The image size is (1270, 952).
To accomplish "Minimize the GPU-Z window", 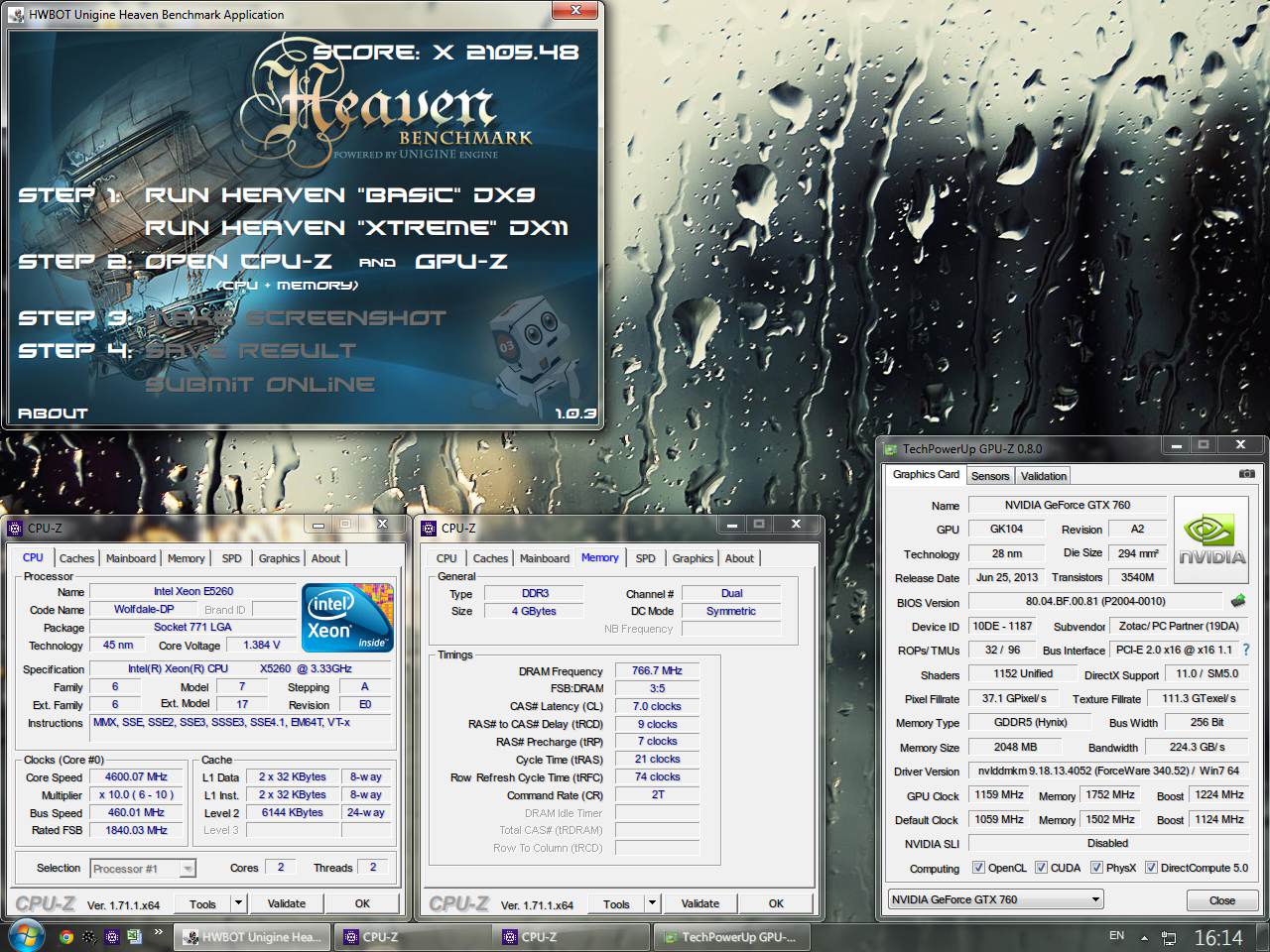I will 1176,445.
